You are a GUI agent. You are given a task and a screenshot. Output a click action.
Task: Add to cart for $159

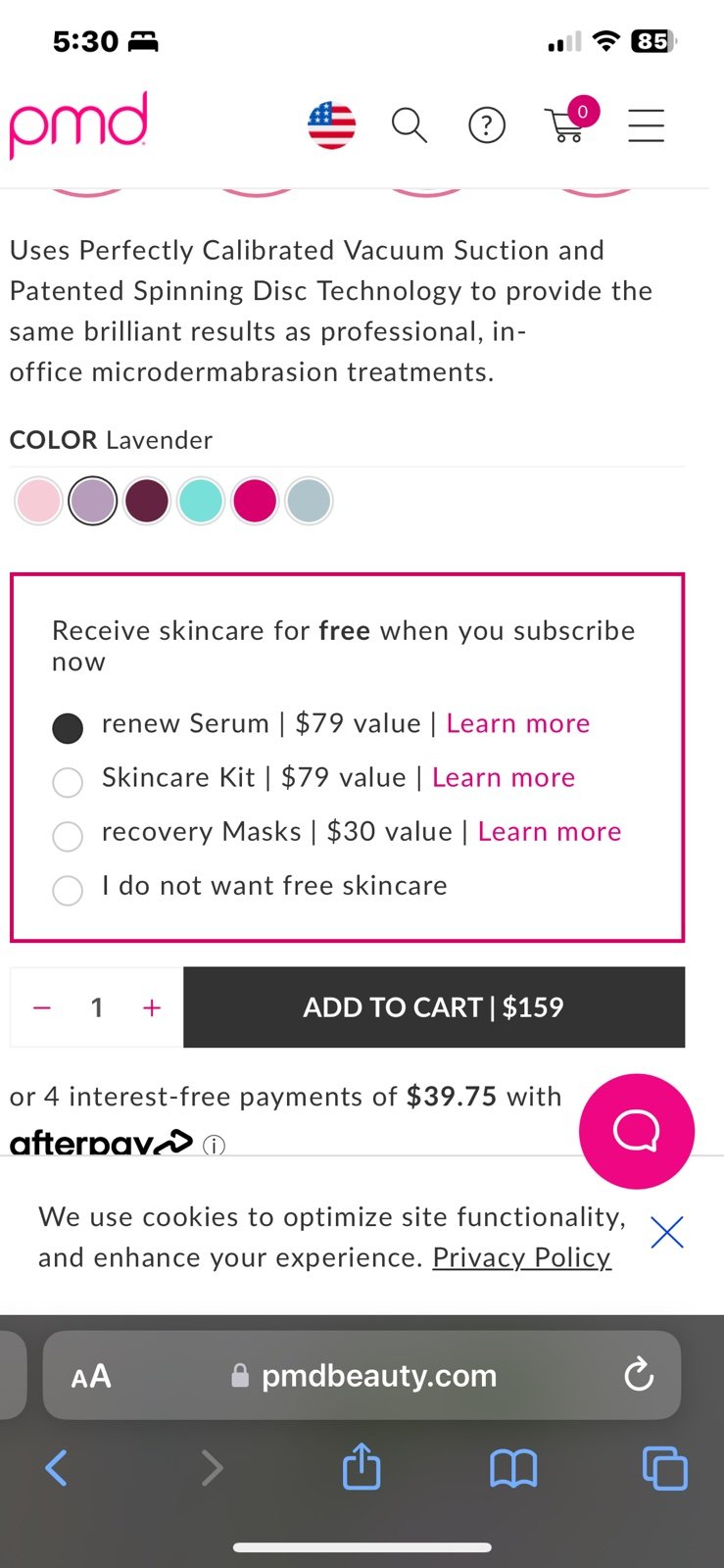pyautogui.click(x=434, y=1007)
